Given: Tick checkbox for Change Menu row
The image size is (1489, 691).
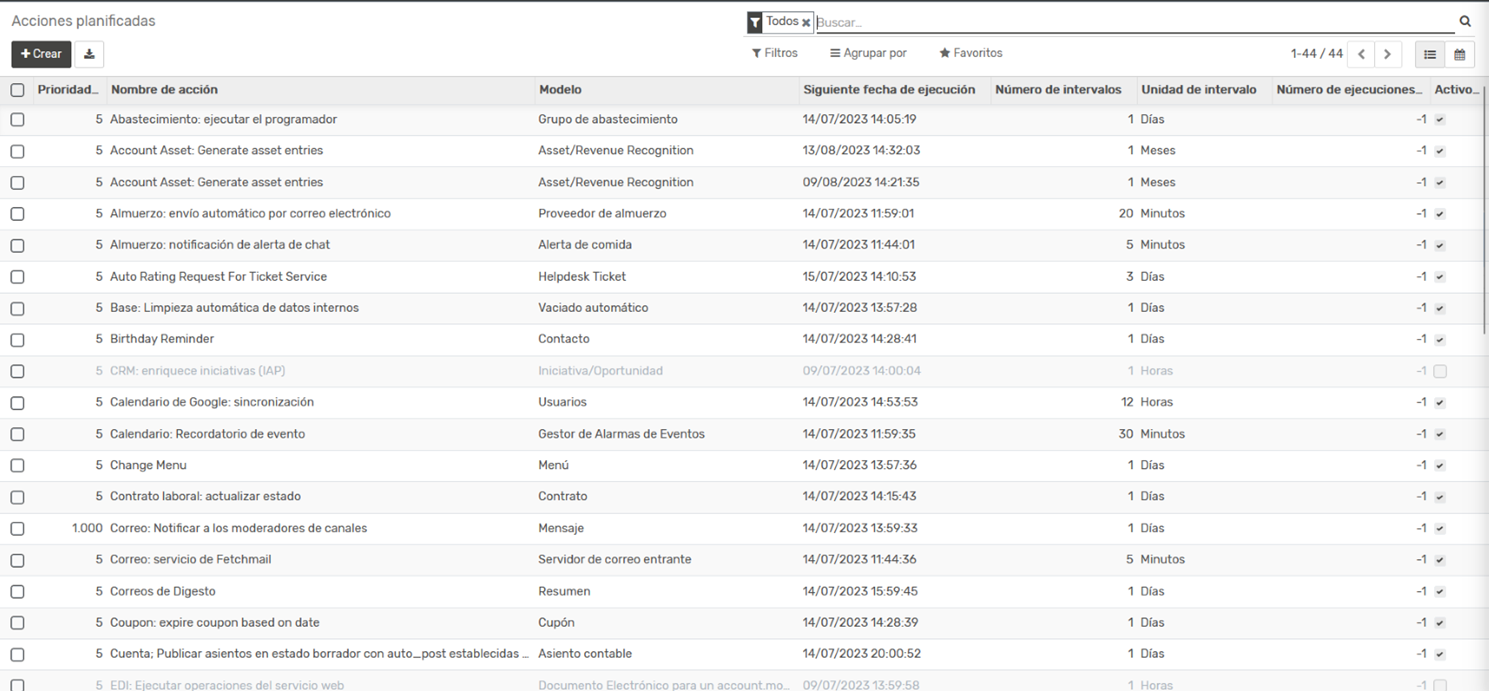Looking at the screenshot, I should (17, 466).
